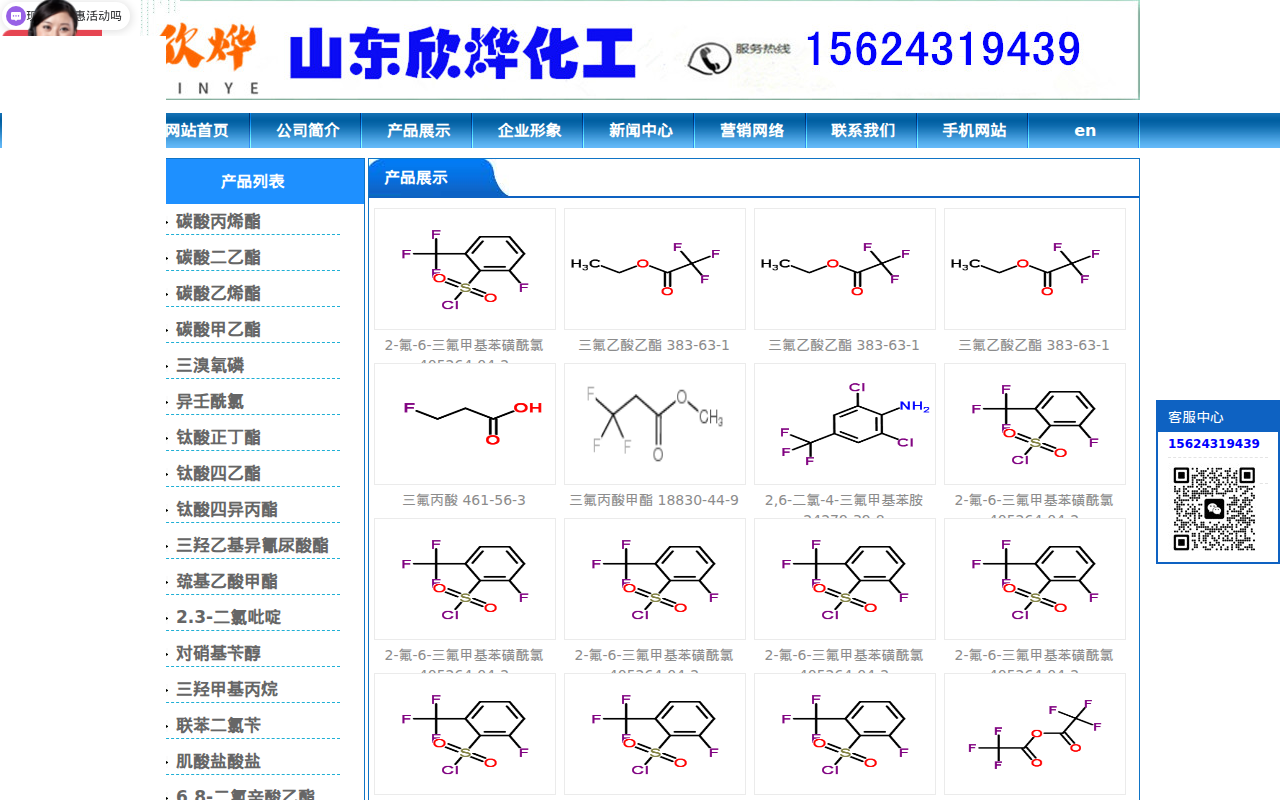Click the 产品展示 panel header tab
This screenshot has height=800, width=1280.
point(416,177)
